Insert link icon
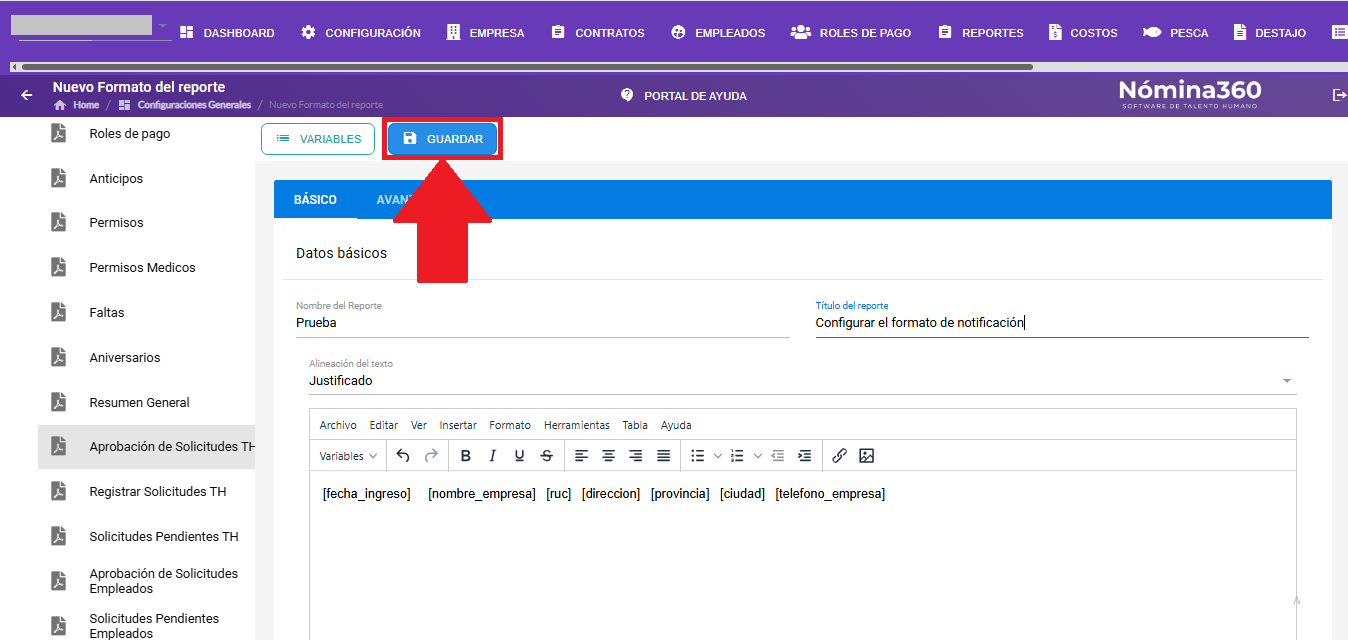 click(839, 456)
